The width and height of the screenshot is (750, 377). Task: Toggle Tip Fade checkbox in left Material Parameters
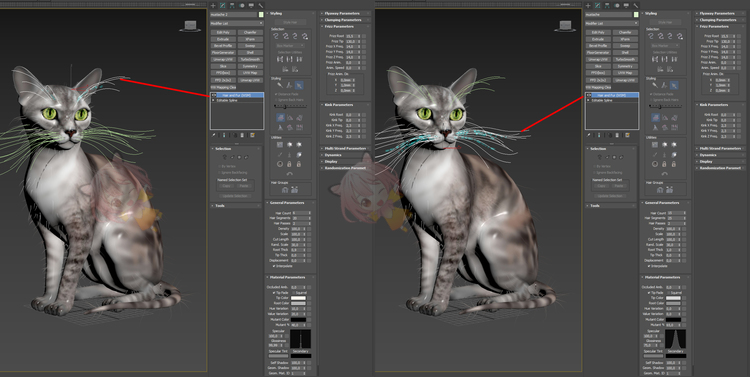tap(274, 292)
